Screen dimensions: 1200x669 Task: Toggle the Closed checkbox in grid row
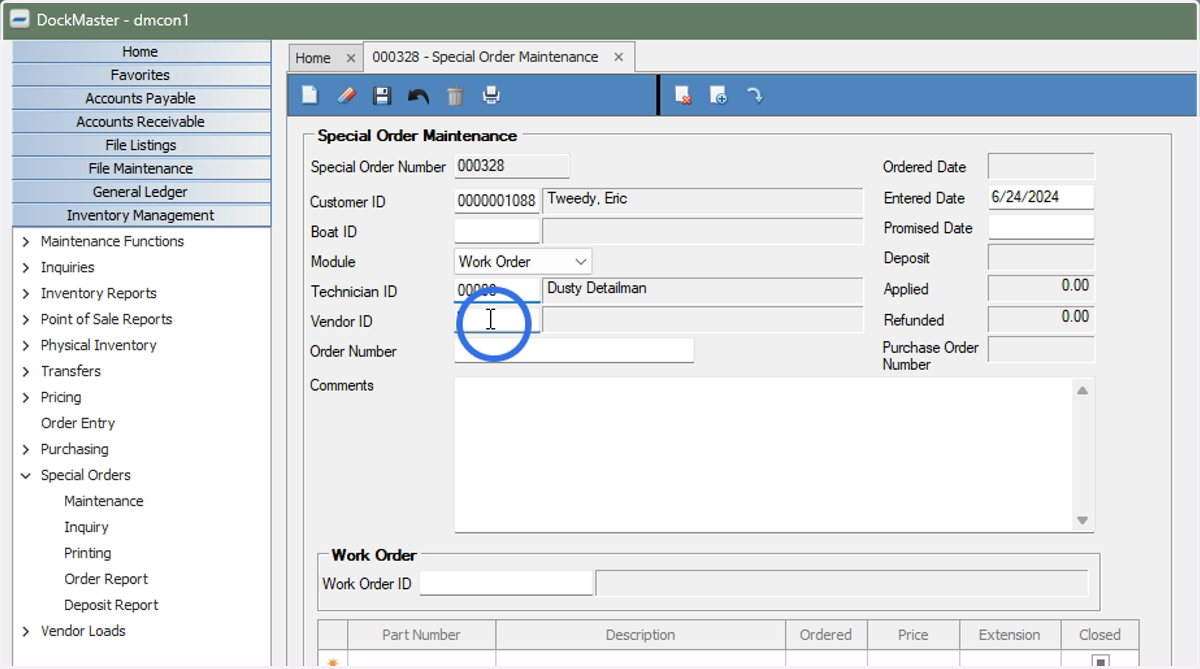tap(1100, 661)
